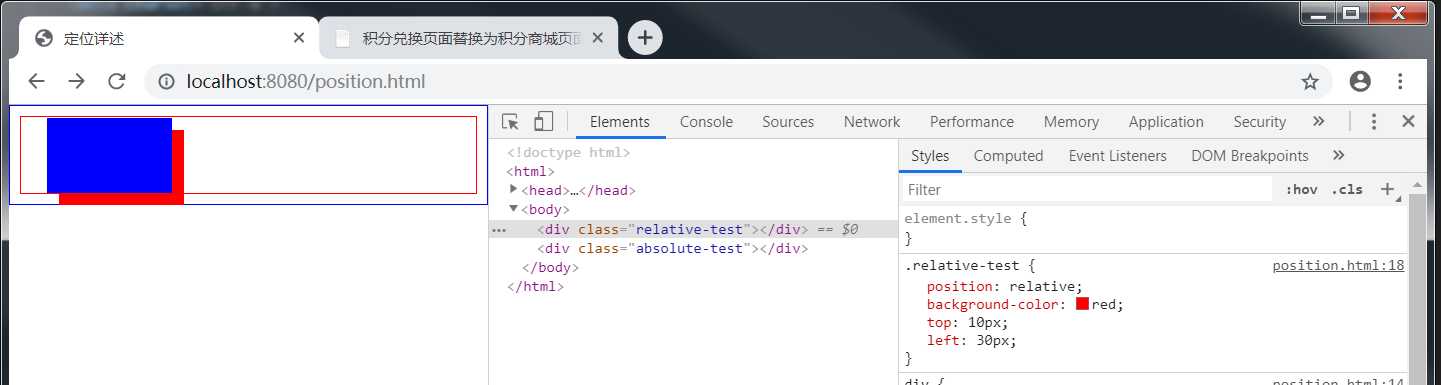Viewport: 1441px width, 385px height.
Task: Switch to the Memory tab
Action: click(1071, 122)
